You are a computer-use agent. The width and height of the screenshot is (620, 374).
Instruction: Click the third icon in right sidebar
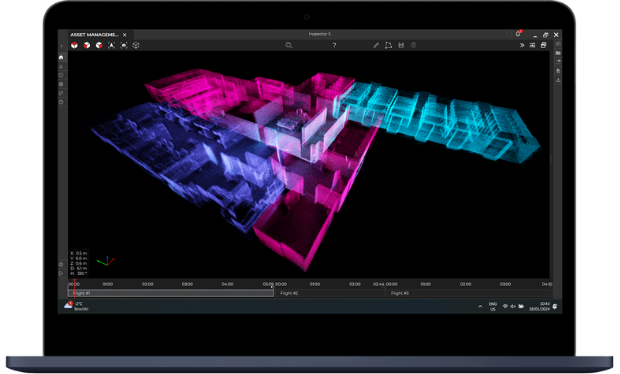click(558, 62)
